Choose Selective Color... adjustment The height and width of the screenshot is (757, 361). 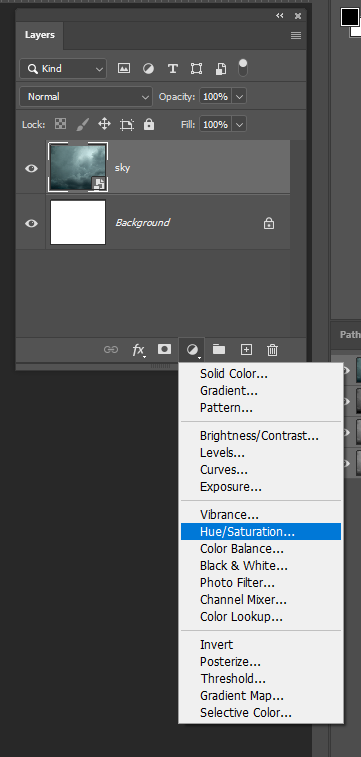tap(261, 713)
